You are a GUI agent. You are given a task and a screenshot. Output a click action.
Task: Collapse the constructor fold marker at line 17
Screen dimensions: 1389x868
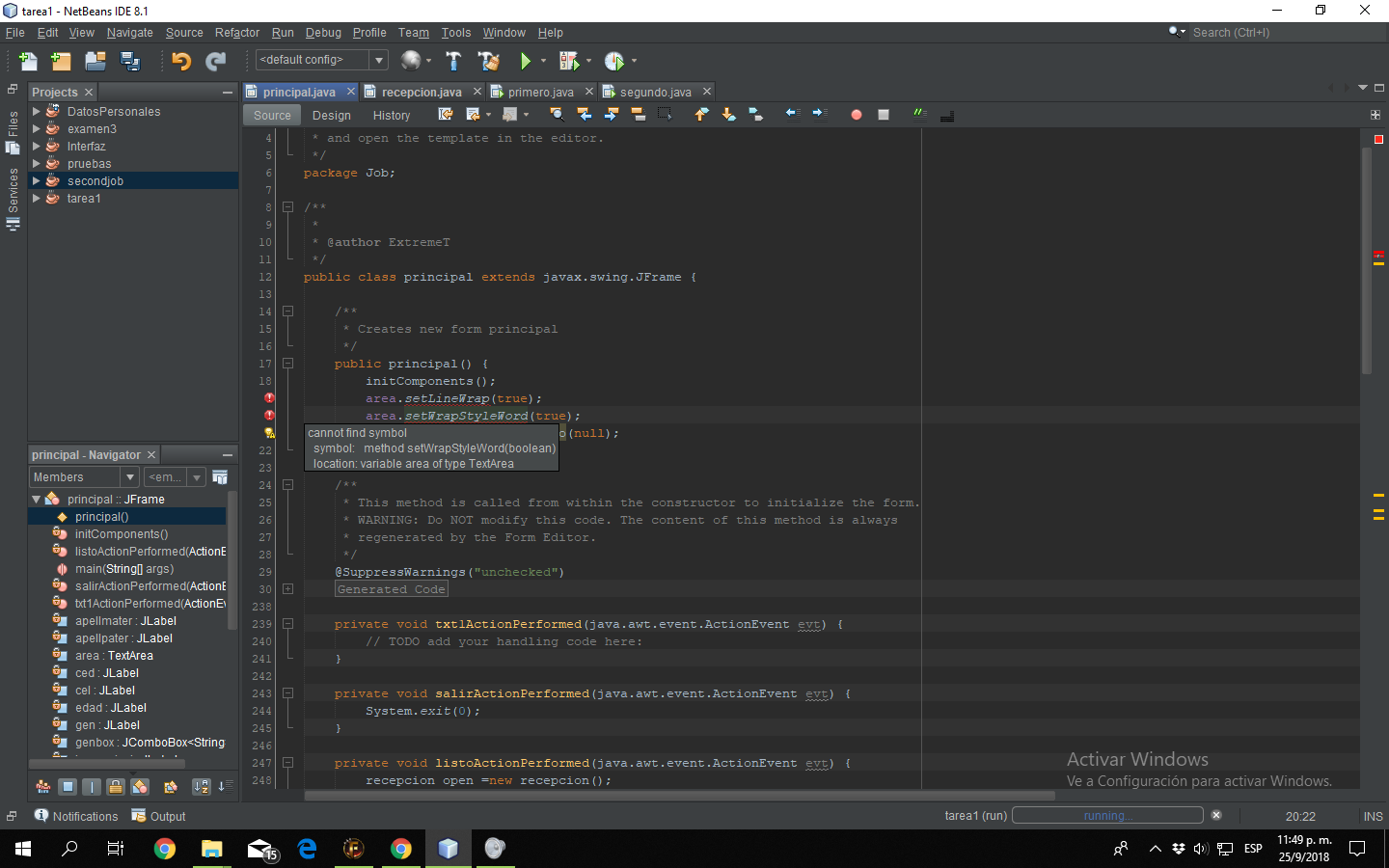pos(287,364)
